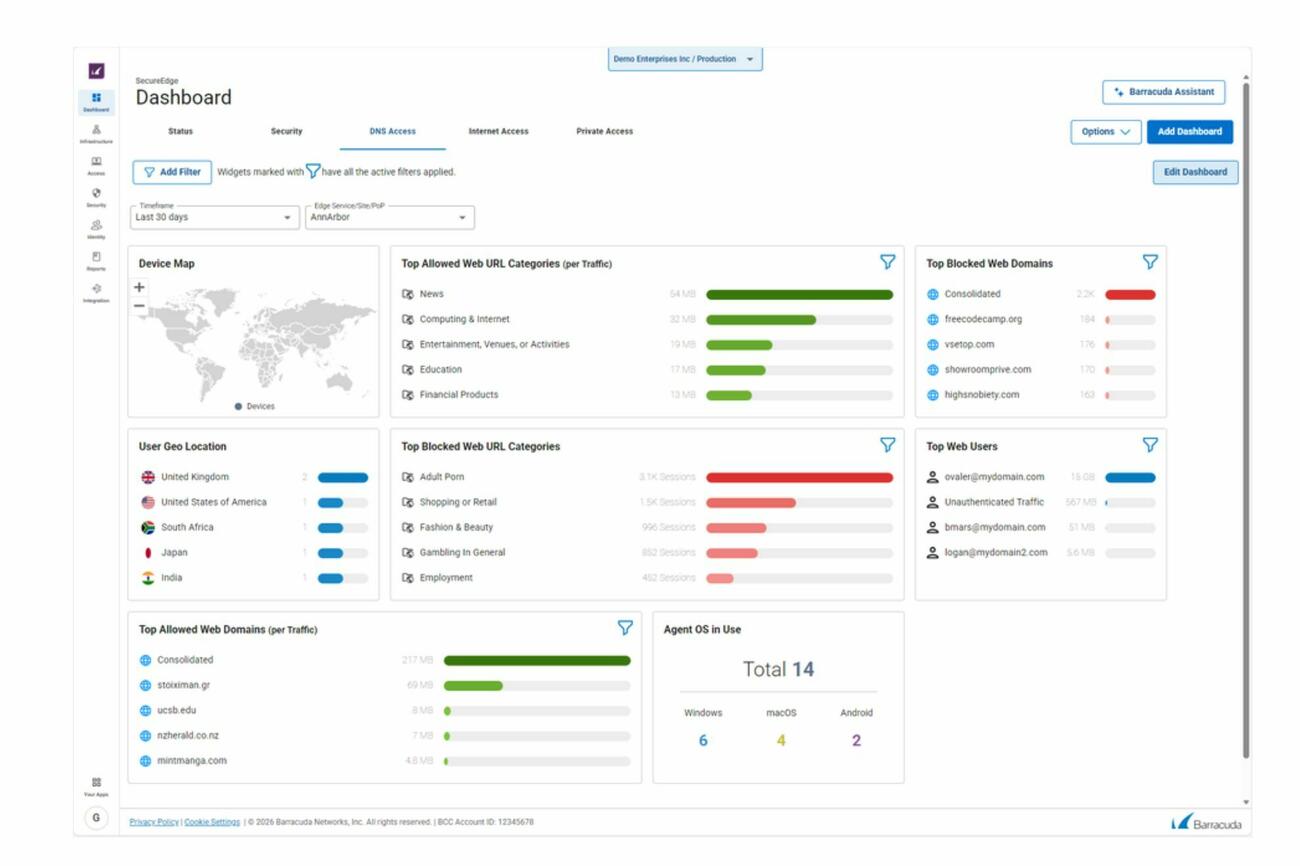
Task: Expand the Options dropdown button
Action: [1105, 132]
